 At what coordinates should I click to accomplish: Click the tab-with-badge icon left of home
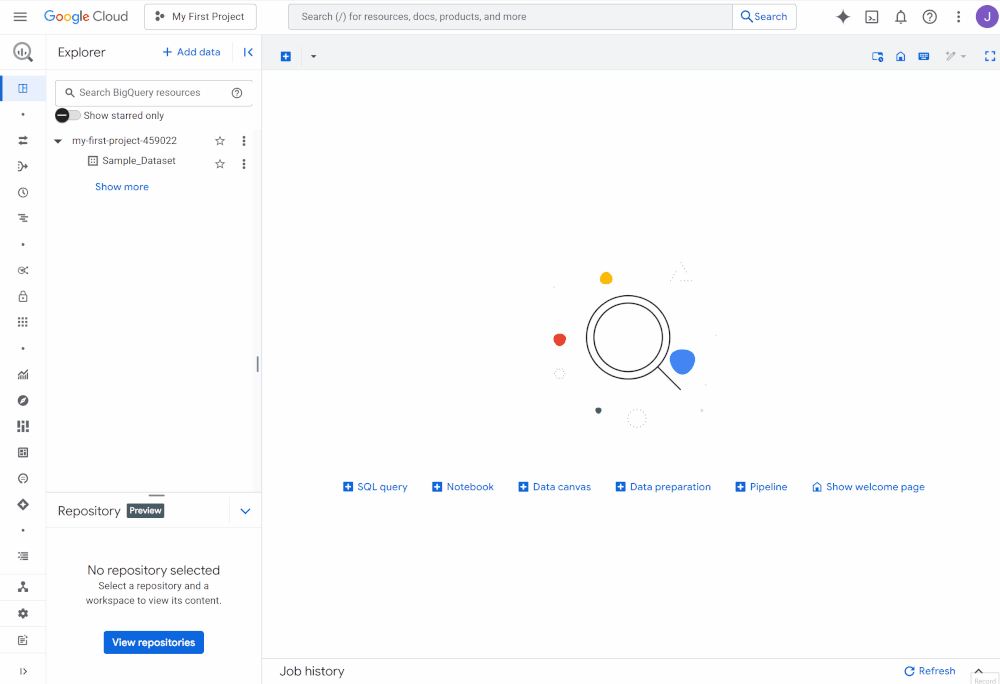pos(878,56)
